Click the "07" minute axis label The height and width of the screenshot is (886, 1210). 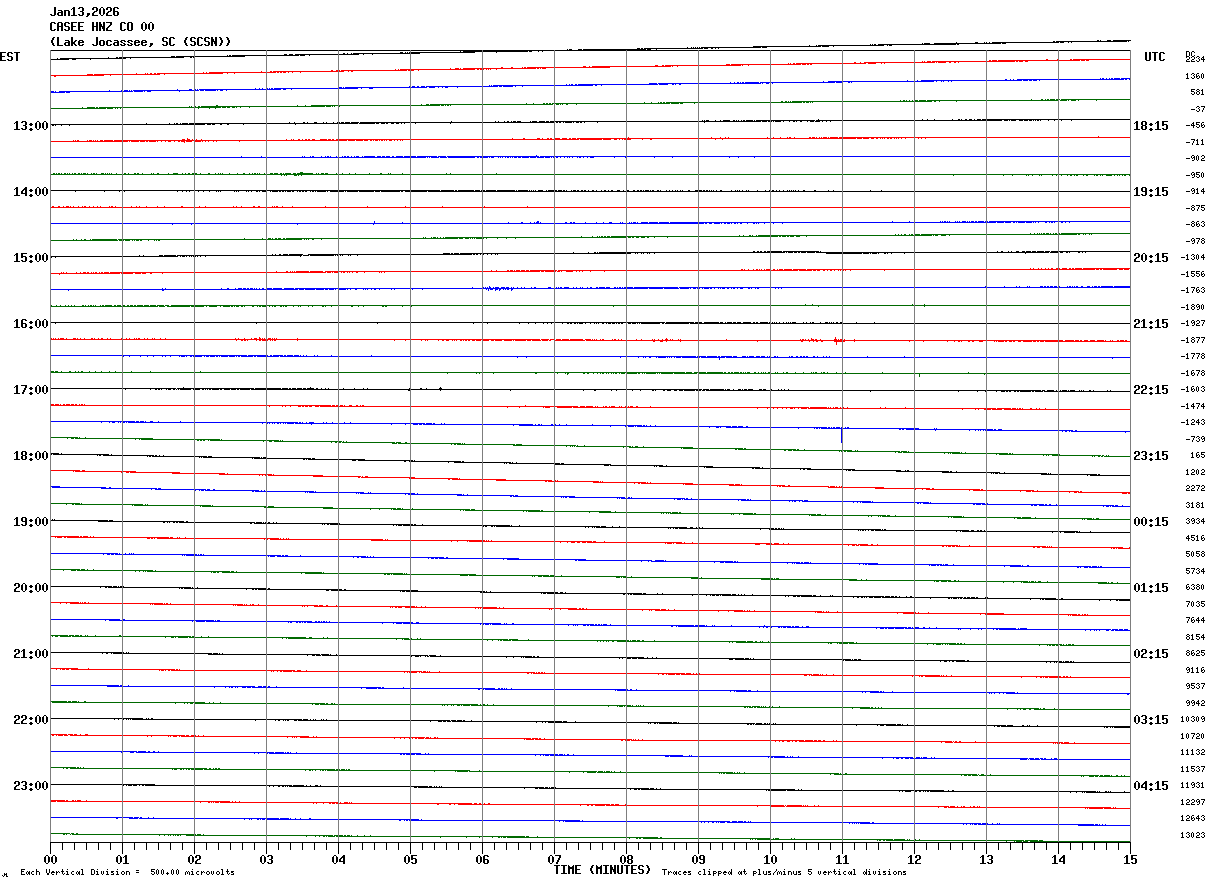(x=554, y=859)
